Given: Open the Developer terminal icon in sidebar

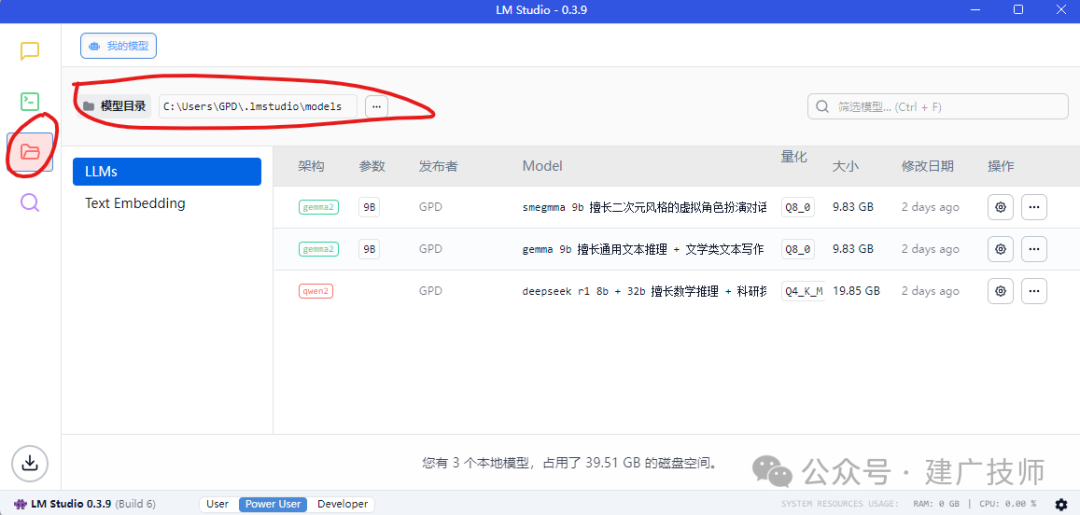Looking at the screenshot, I should (30, 102).
